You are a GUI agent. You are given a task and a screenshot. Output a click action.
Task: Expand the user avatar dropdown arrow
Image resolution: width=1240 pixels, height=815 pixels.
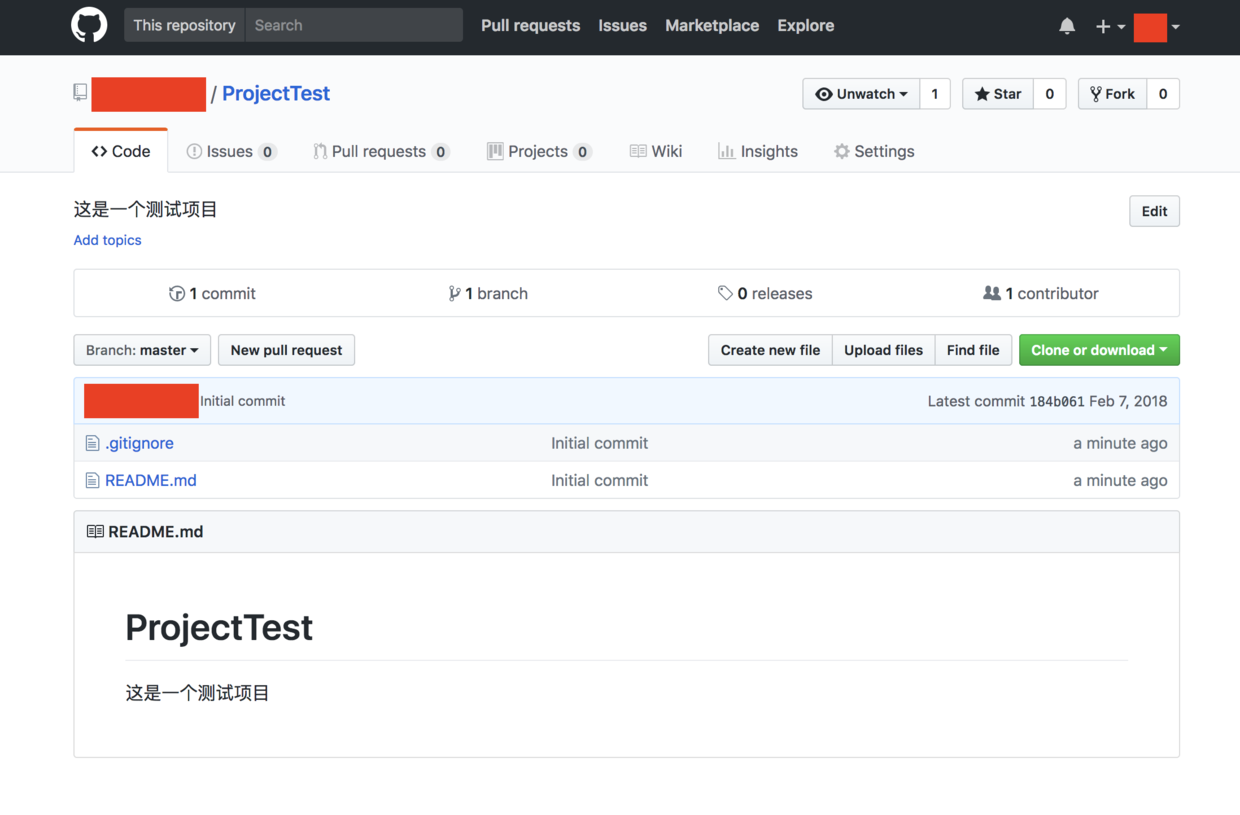[x=1175, y=27]
